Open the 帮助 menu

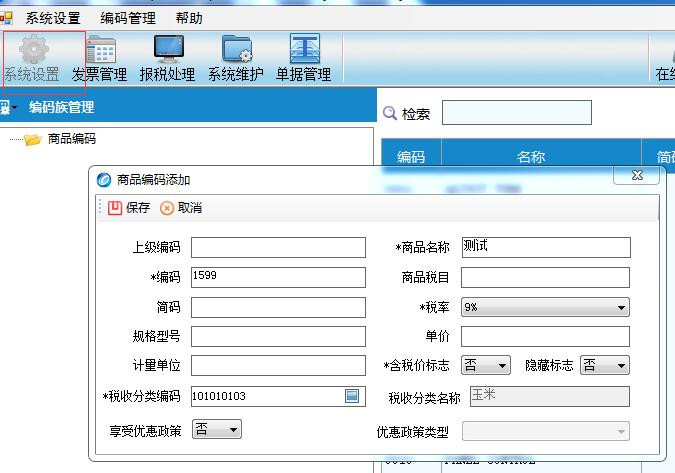click(189, 18)
